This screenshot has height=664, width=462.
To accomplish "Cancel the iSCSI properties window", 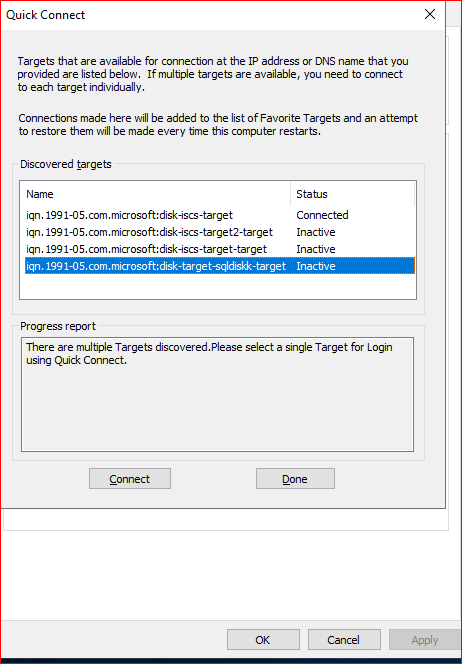I will (344, 639).
